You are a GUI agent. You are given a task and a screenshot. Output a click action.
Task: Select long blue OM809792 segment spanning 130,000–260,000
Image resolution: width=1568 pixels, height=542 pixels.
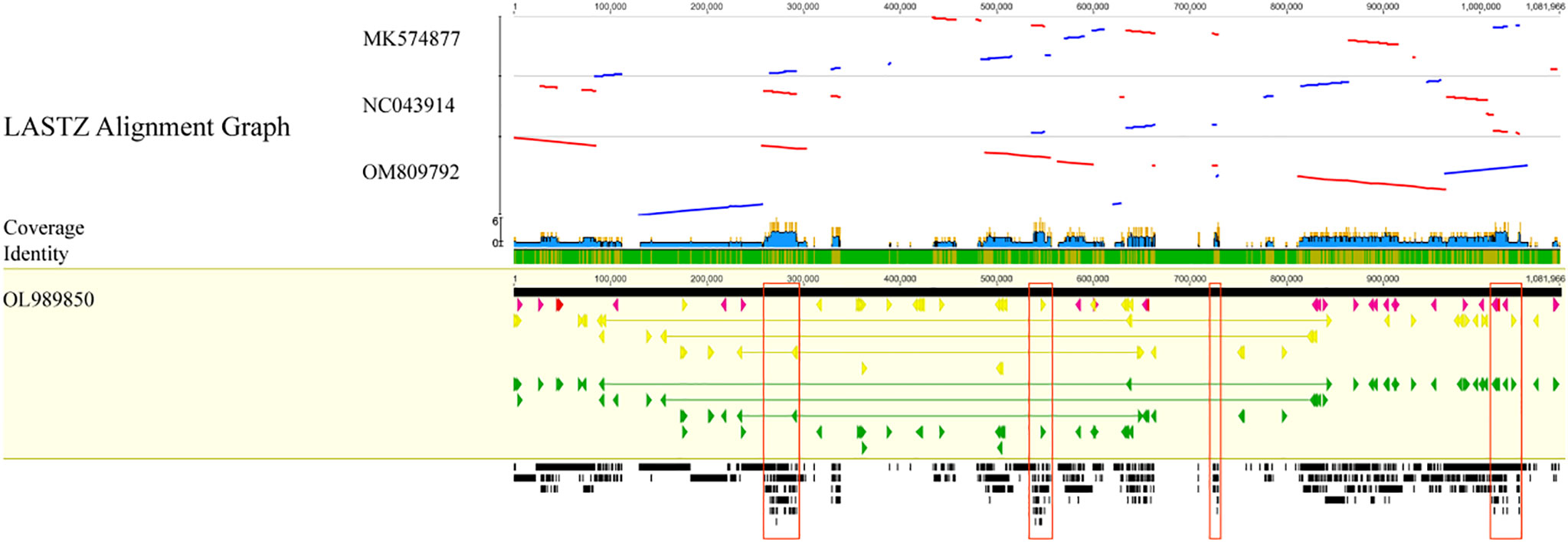700,209
